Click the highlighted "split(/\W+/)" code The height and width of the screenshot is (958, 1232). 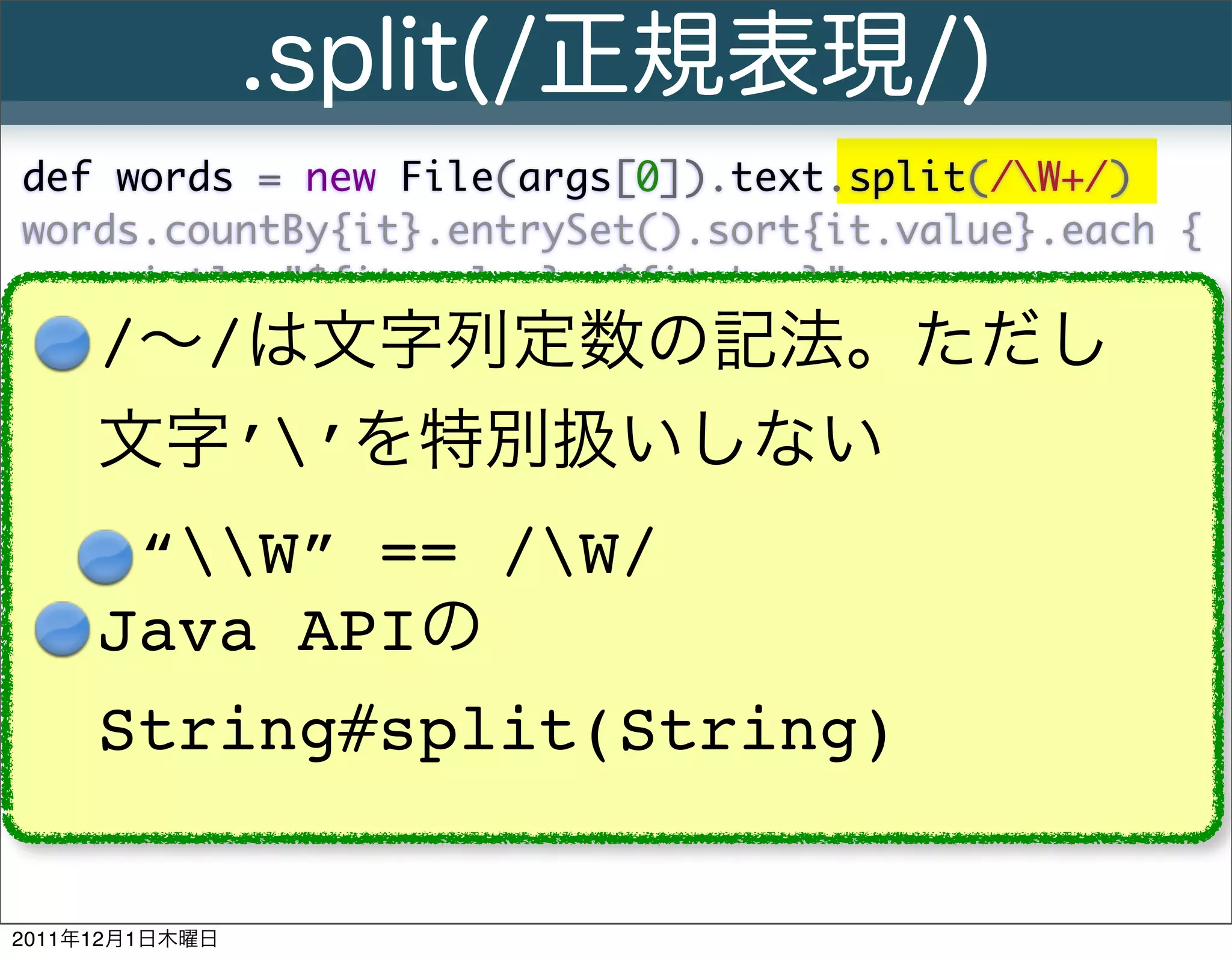click(990, 177)
